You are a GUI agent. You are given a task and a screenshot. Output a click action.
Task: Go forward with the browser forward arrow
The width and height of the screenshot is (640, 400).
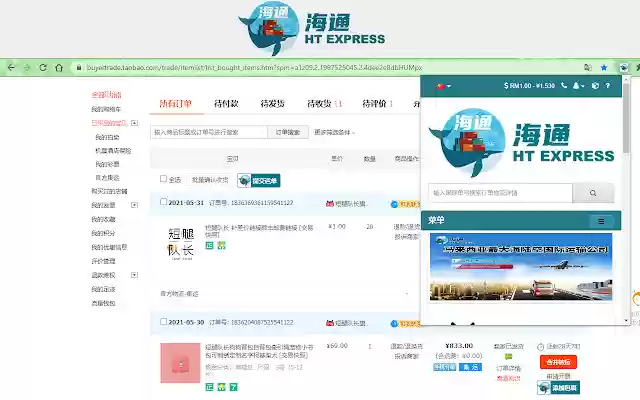[x=27, y=67]
